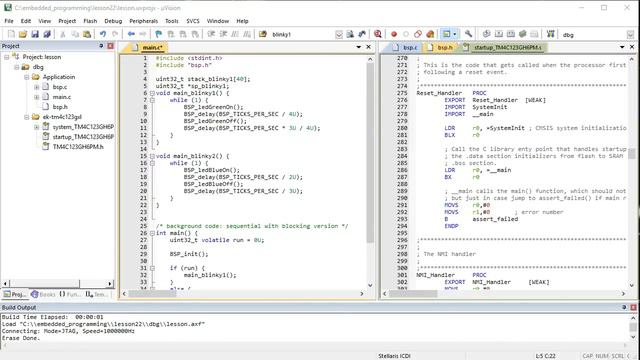Open the find-text dropdown arrow after blinky1
Image resolution: width=640 pixels, height=360 pixels.
click(339, 35)
